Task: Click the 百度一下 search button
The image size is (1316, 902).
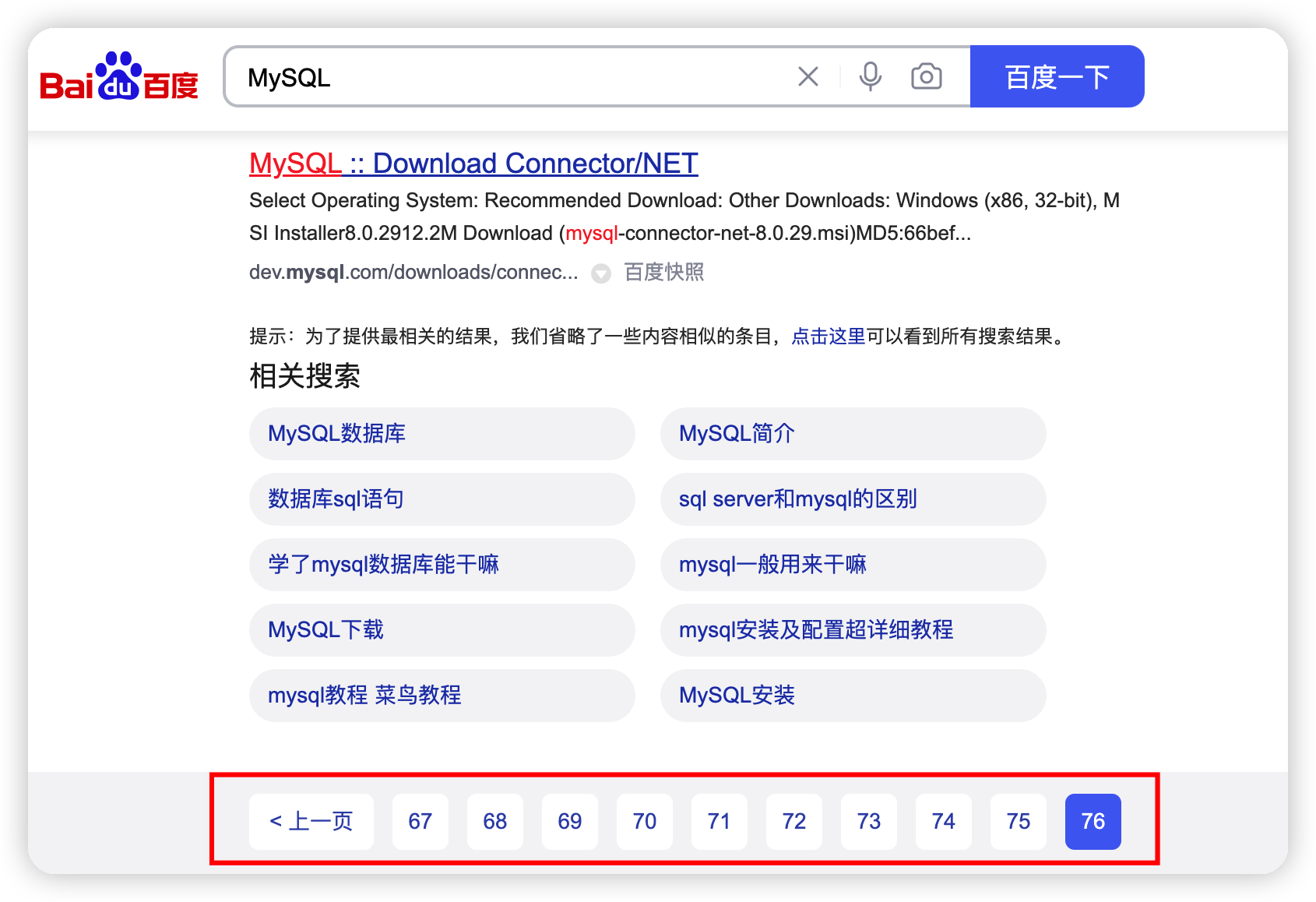Action: pos(1057,76)
